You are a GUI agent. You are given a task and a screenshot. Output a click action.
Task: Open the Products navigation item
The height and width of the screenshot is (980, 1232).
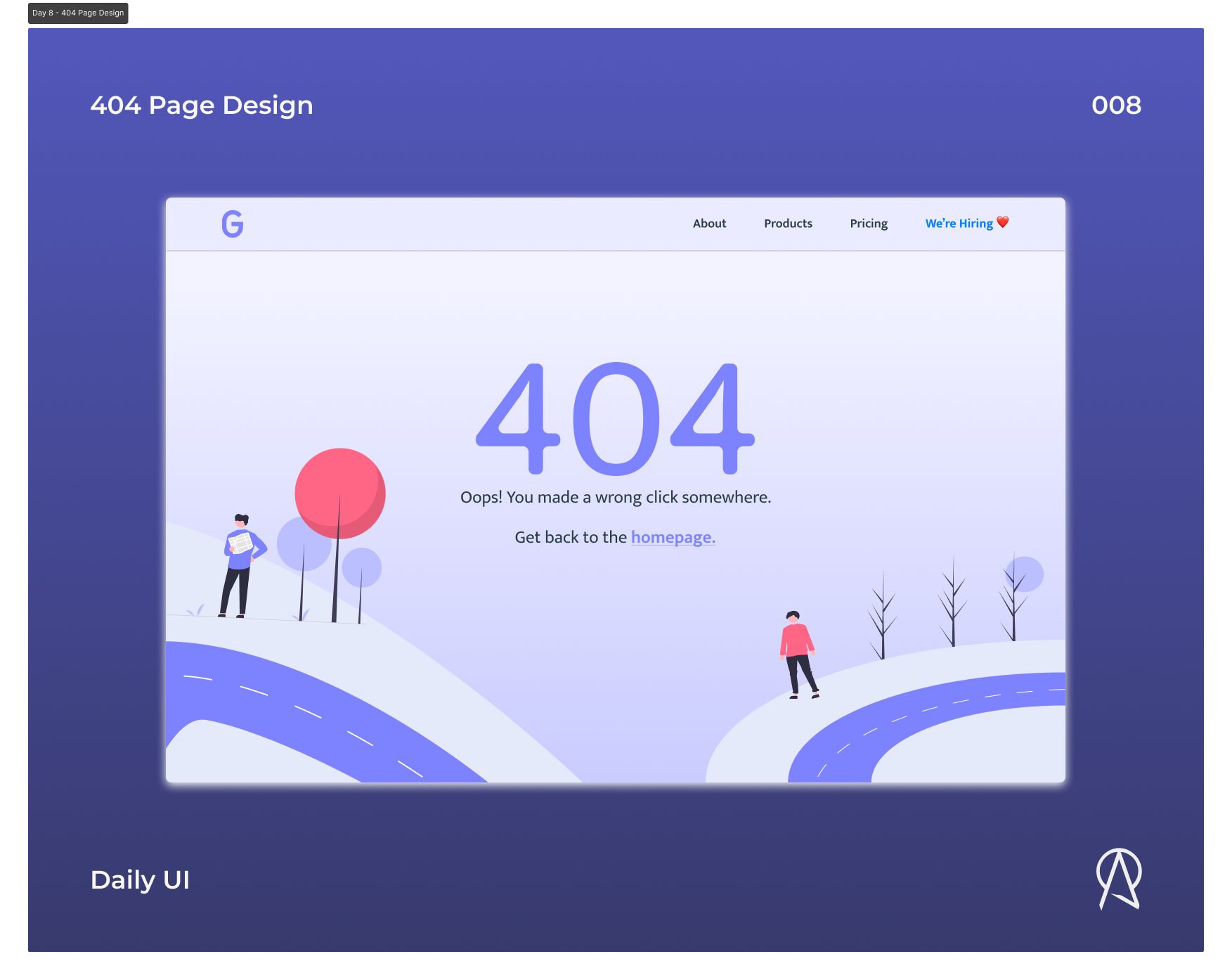coord(788,223)
